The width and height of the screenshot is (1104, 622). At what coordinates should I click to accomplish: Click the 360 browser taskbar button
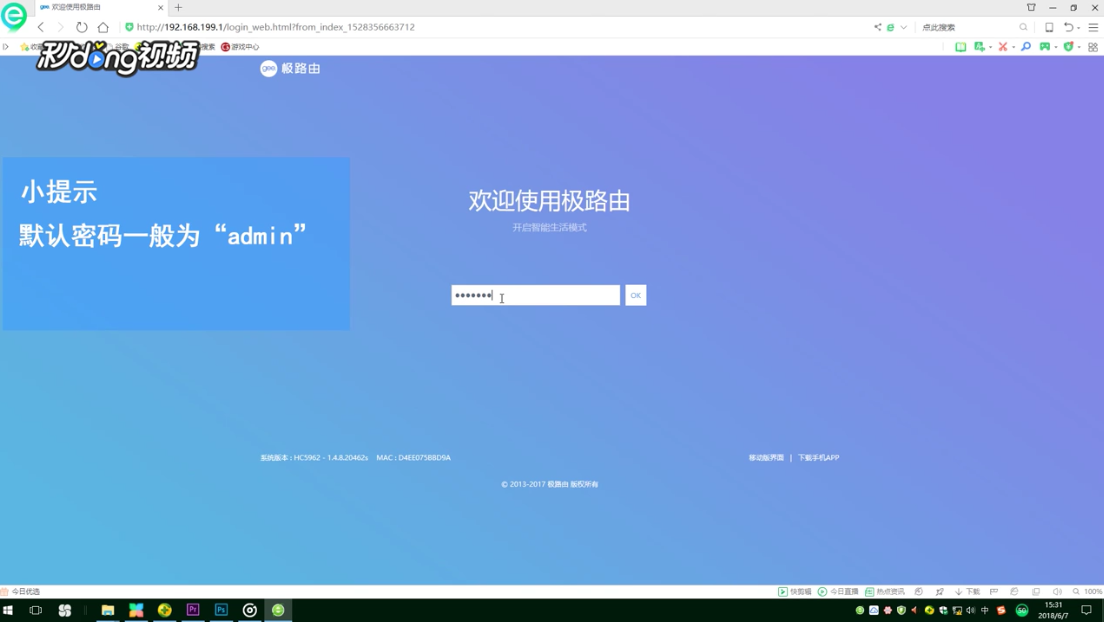[x=278, y=610]
